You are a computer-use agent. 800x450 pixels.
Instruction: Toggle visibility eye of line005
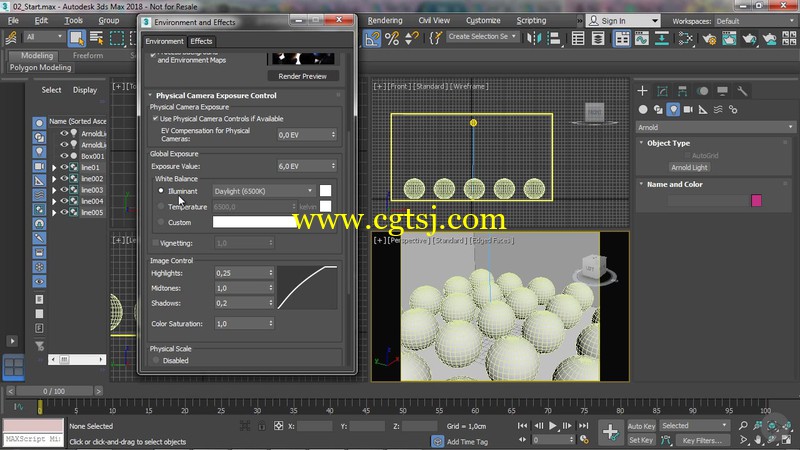pos(64,212)
